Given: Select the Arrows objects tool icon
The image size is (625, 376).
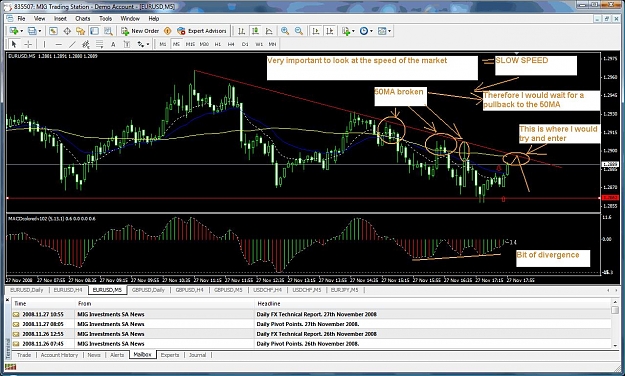Looking at the screenshot, I should pyautogui.click(x=141, y=44).
